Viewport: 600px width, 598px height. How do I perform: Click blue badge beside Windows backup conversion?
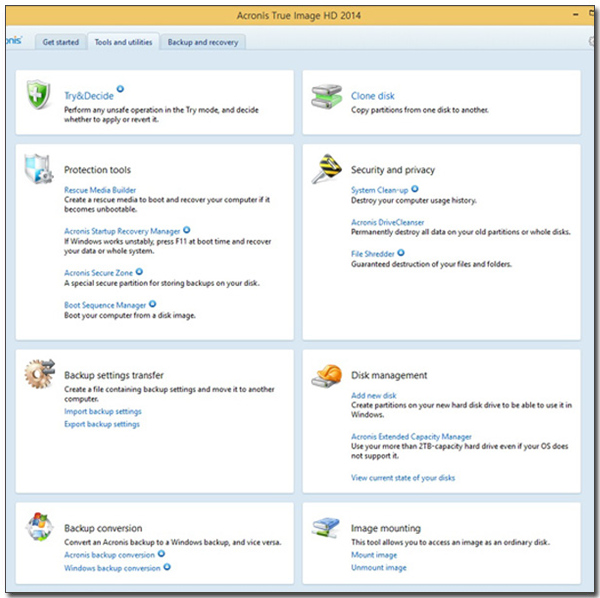pyautogui.click(x=167, y=567)
